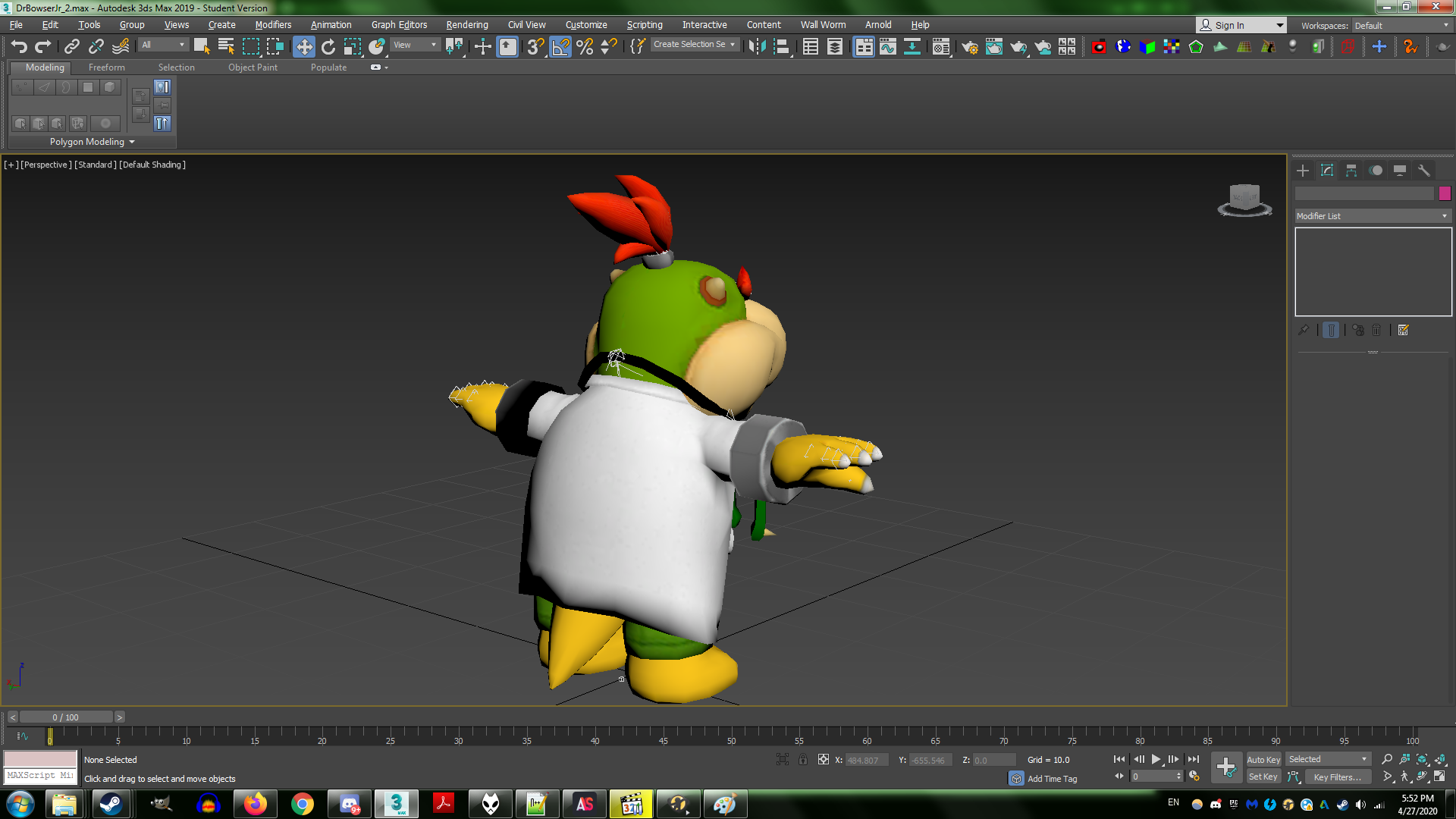Image resolution: width=1456 pixels, height=819 pixels.
Task: Click the Unlink Selection icon
Action: (96, 47)
